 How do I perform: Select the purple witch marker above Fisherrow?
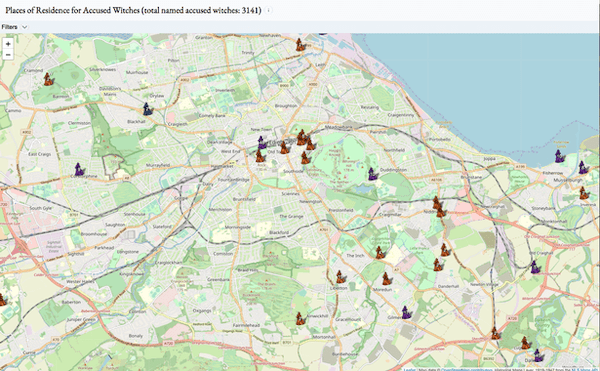click(x=560, y=156)
